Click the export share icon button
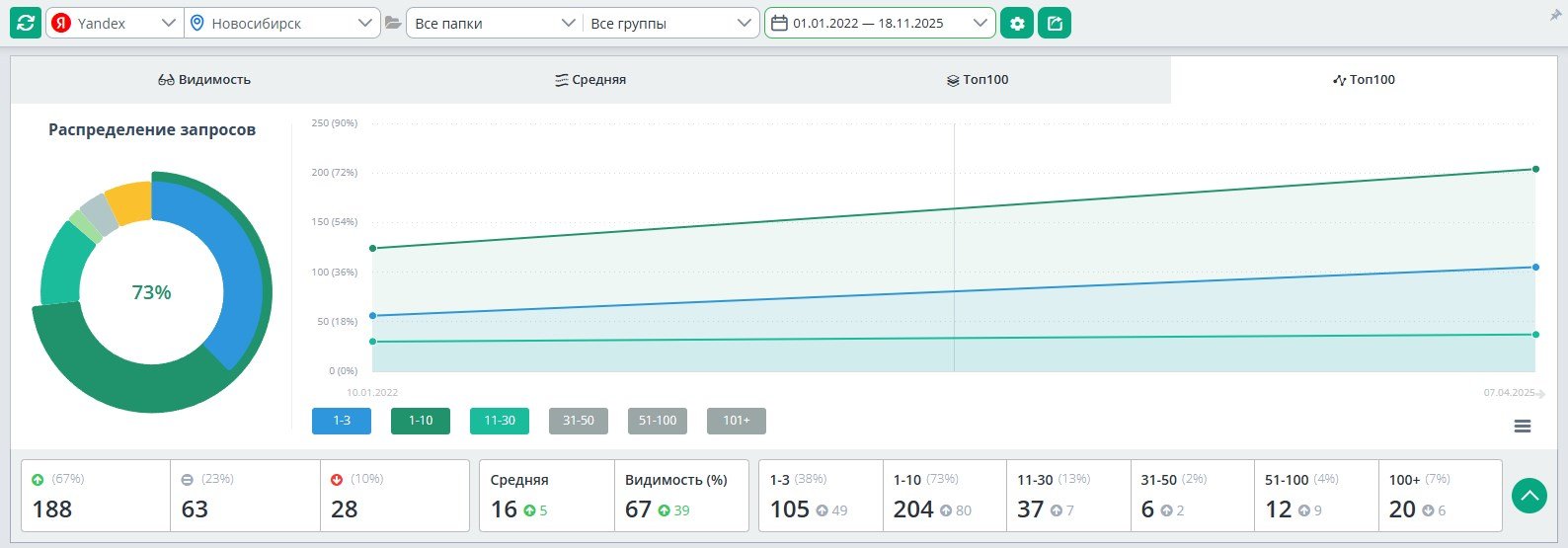The height and width of the screenshot is (548, 1568). click(1055, 23)
